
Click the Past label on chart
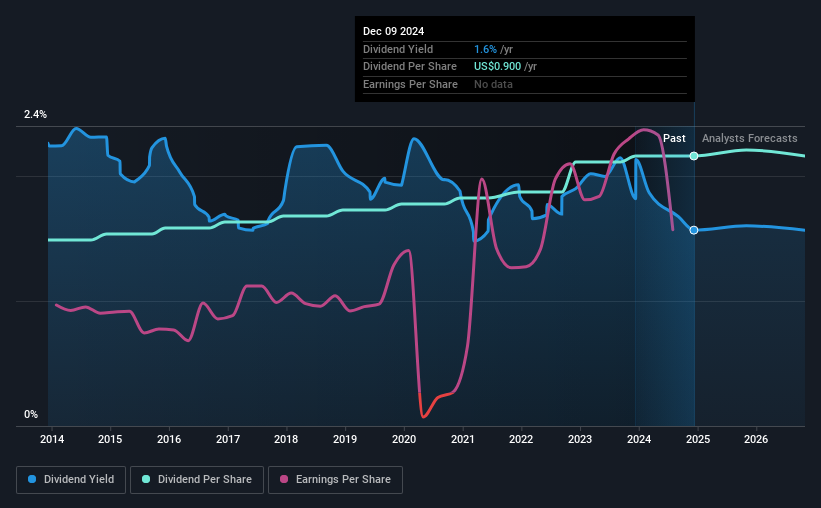pos(674,138)
